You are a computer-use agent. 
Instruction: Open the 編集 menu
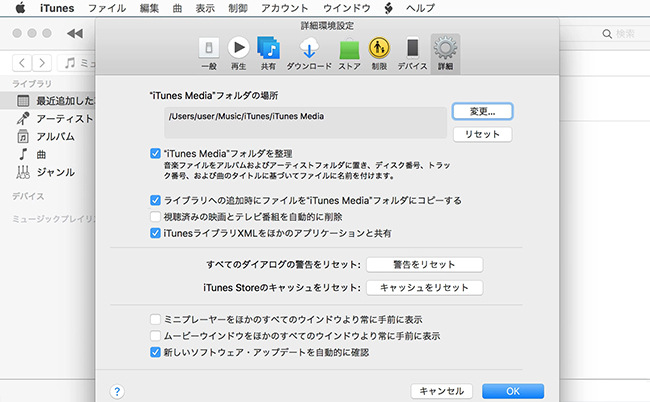pos(149,8)
